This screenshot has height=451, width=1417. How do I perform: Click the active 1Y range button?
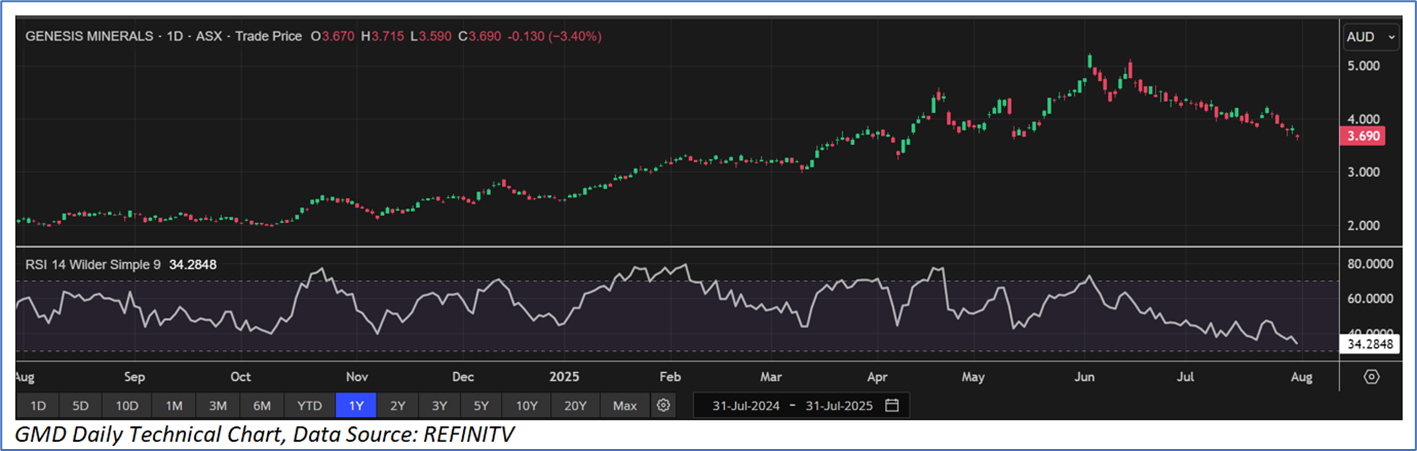point(356,406)
